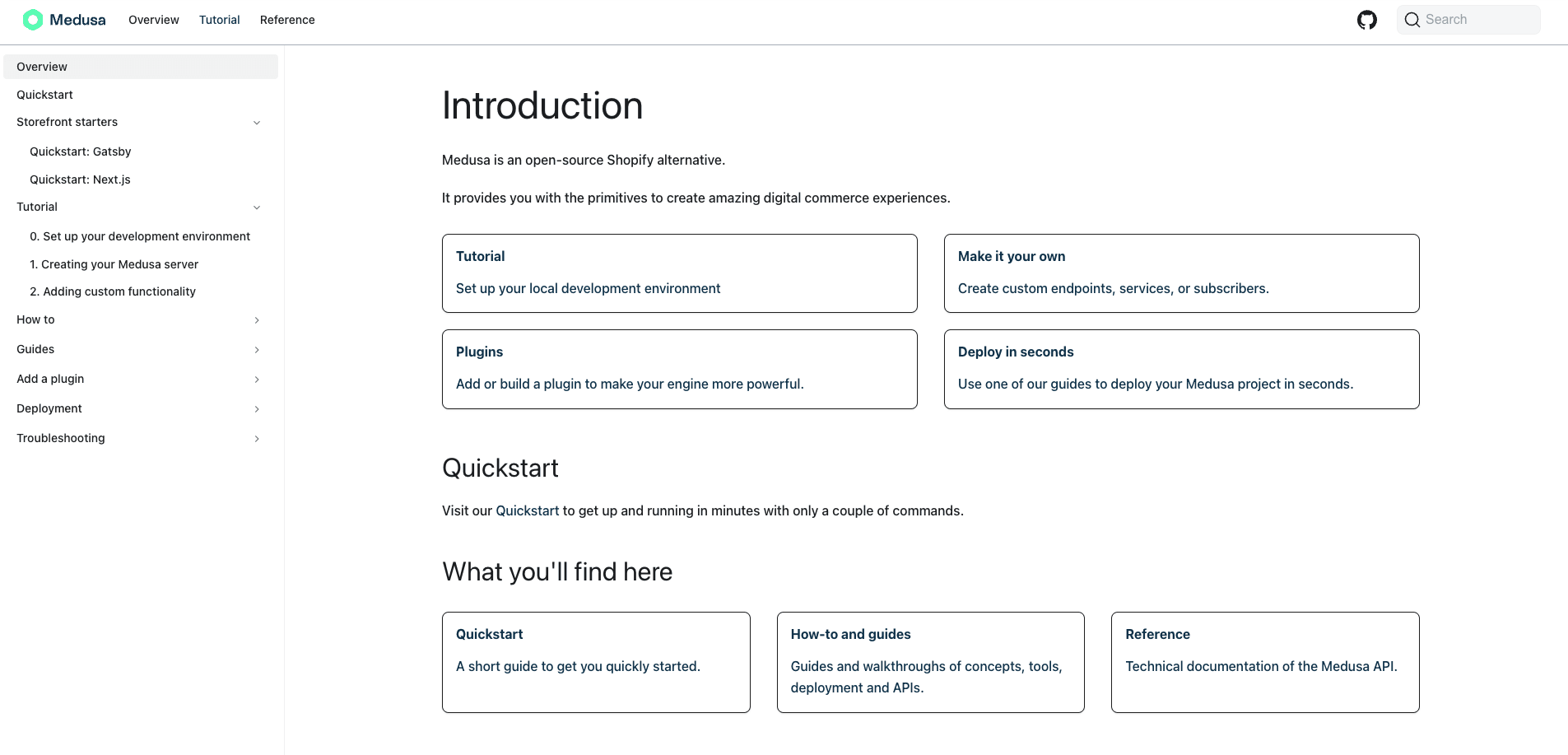Select Overview in the top navigation
The width and height of the screenshot is (1568, 755).
pyautogui.click(x=153, y=19)
